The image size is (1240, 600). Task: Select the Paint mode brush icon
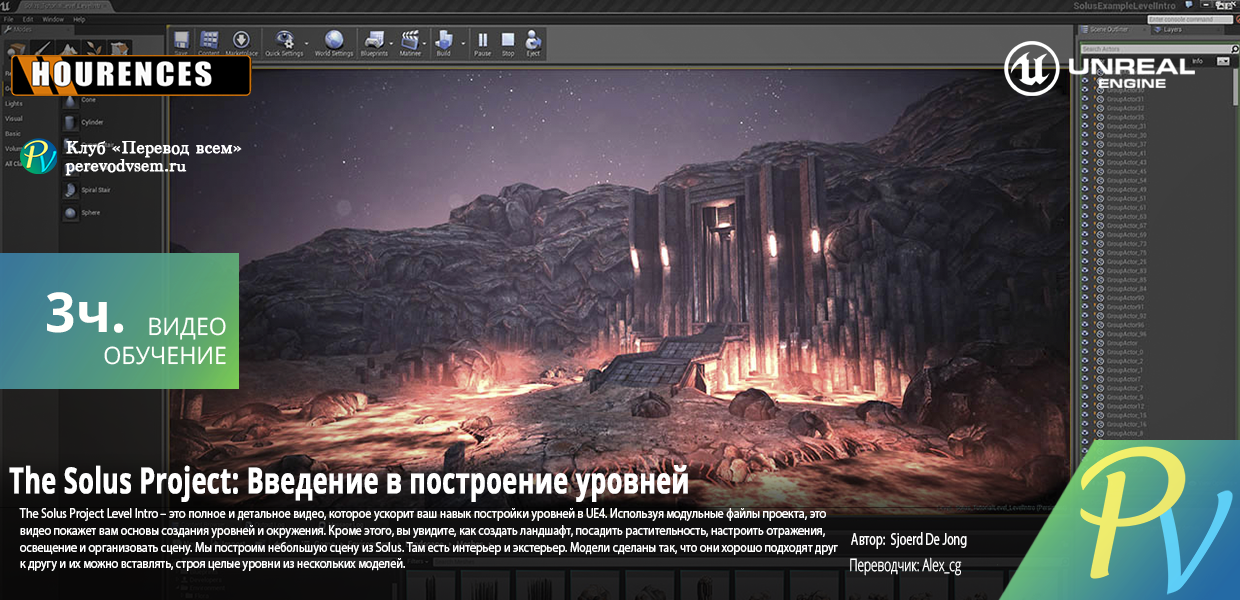(x=41, y=49)
